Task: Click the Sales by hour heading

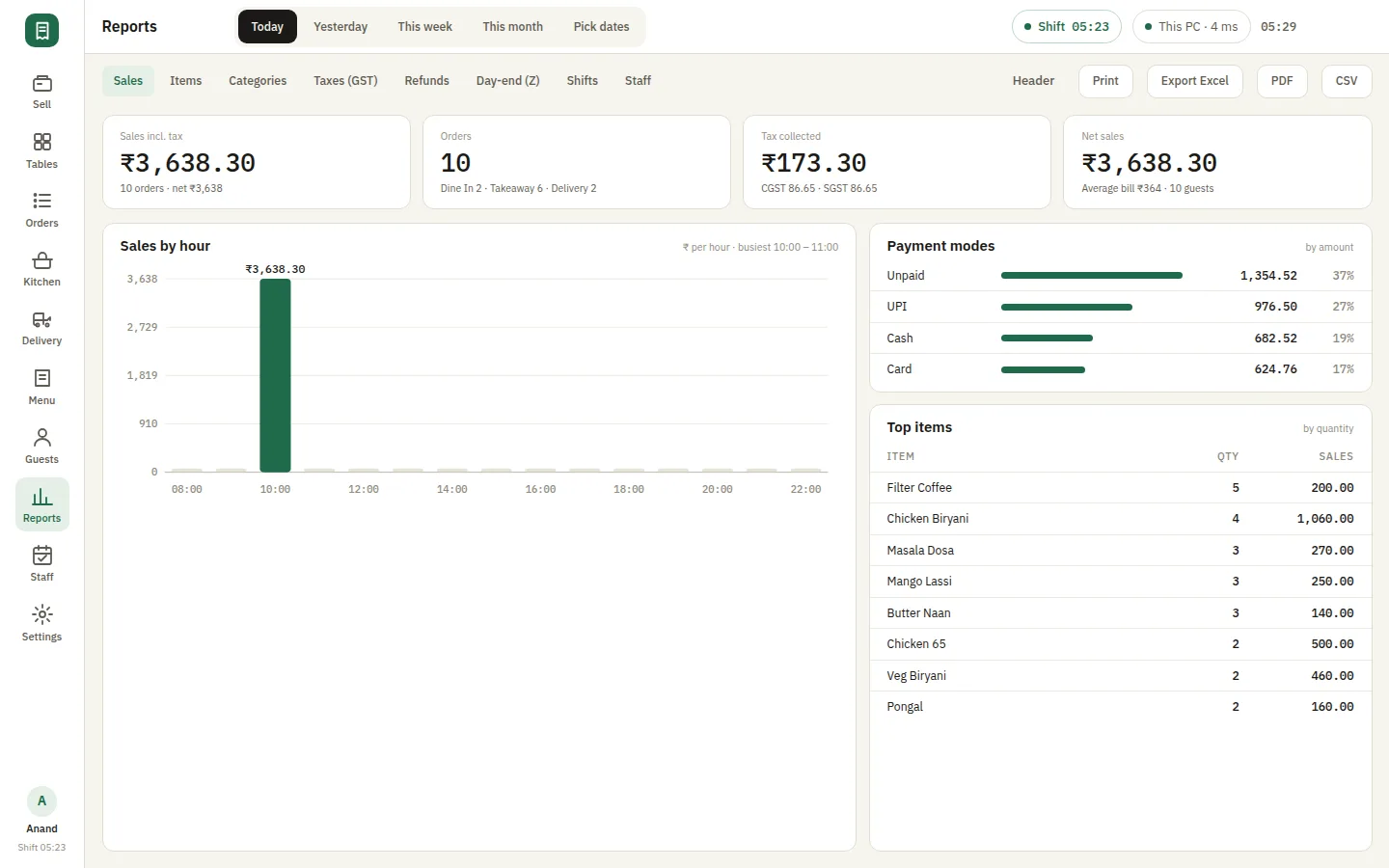Action: (x=165, y=246)
